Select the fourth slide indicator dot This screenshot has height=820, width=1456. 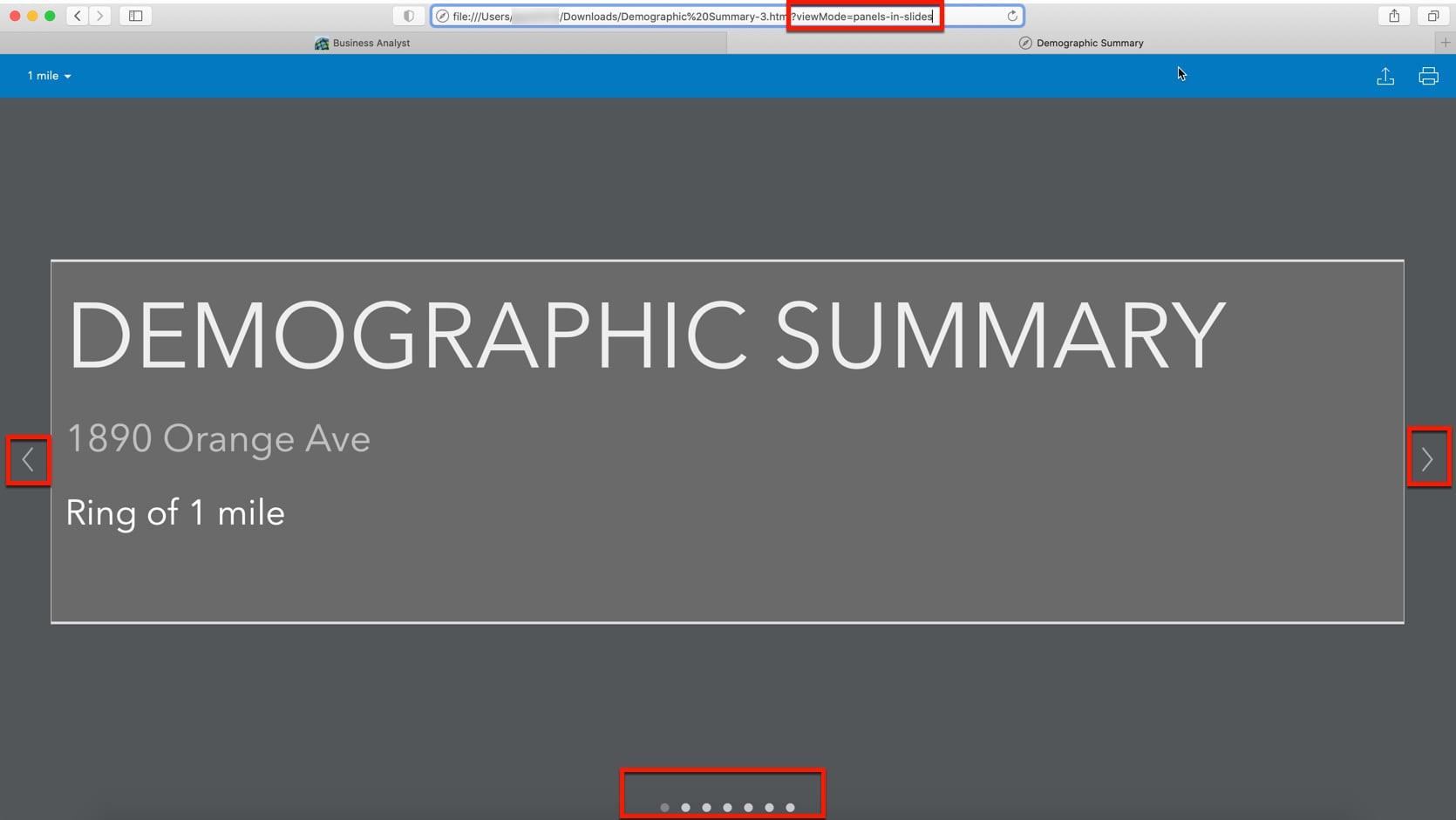727,807
